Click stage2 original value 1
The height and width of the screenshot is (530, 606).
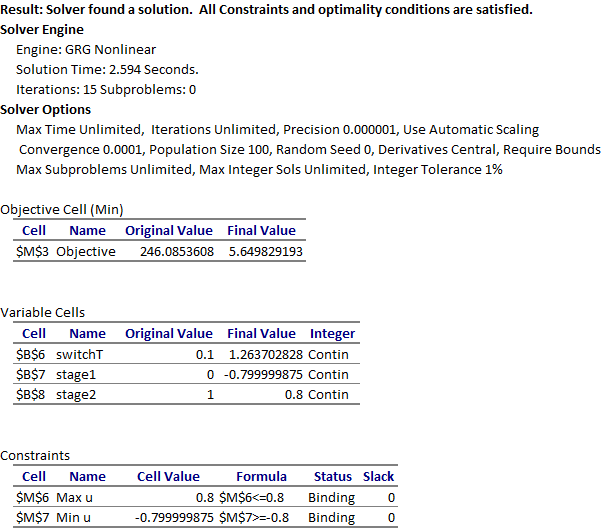point(210,395)
